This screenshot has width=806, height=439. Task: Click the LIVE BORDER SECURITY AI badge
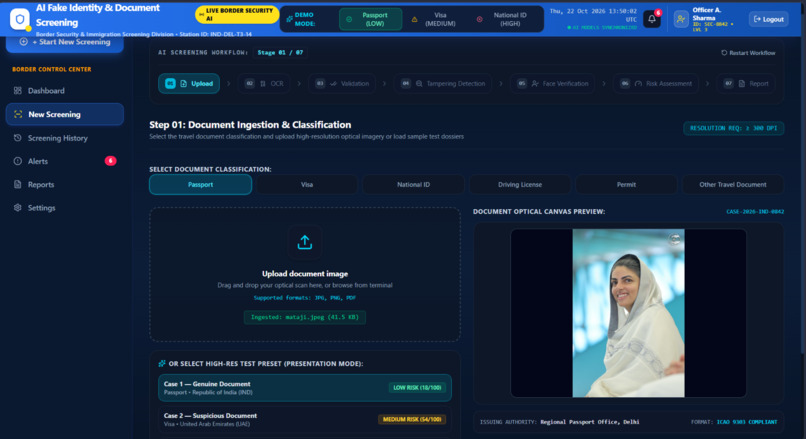(237, 14)
